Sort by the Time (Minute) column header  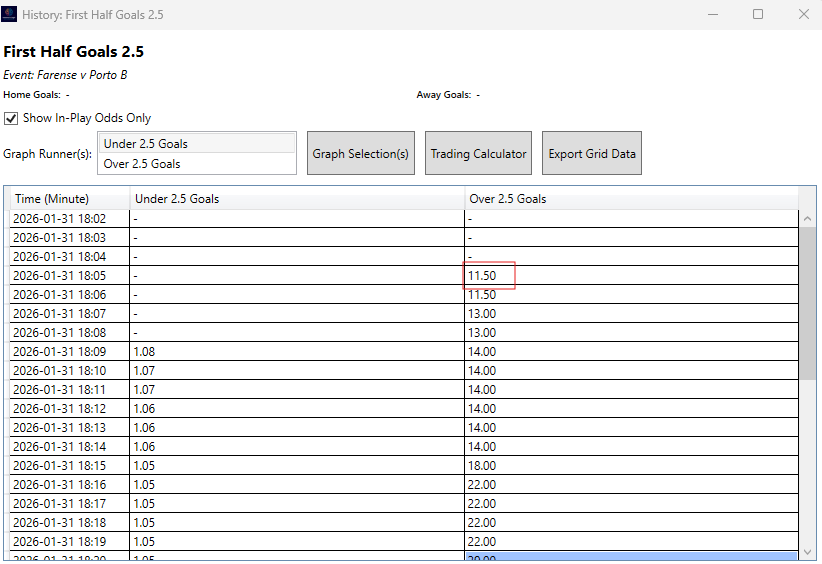(68, 199)
